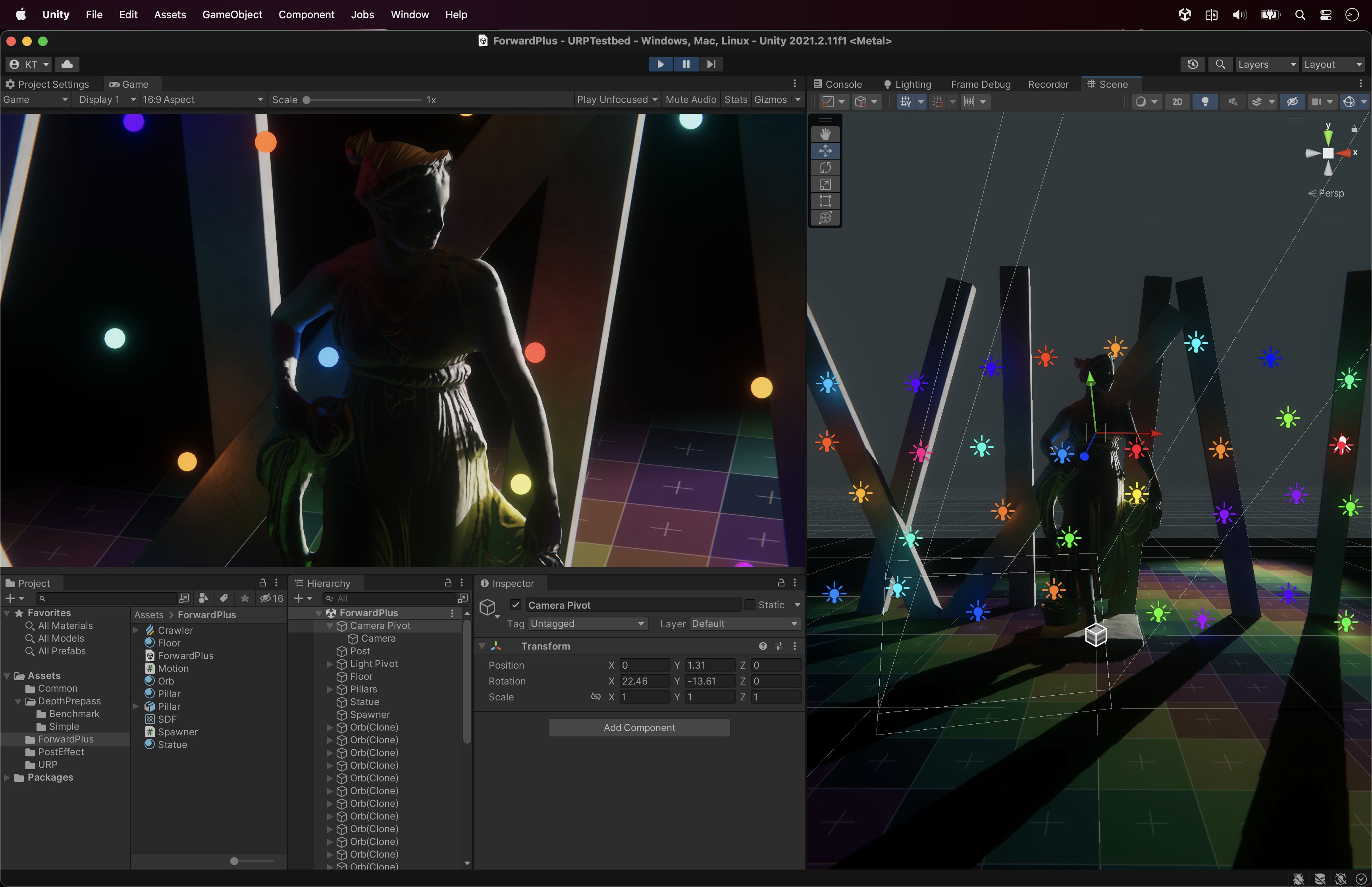Screen dimensions: 1372x887
Task: Select the Hand tool in Scene
Action: (x=825, y=134)
